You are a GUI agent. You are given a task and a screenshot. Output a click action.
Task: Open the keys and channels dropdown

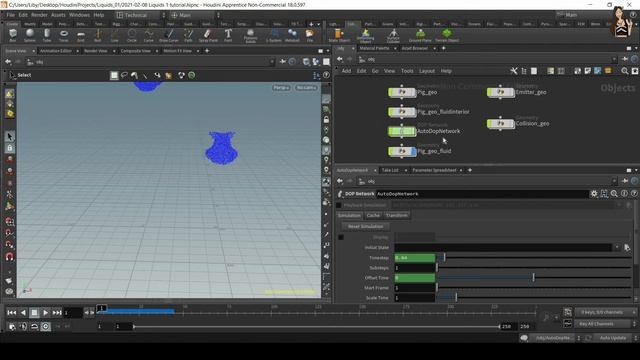605,312
